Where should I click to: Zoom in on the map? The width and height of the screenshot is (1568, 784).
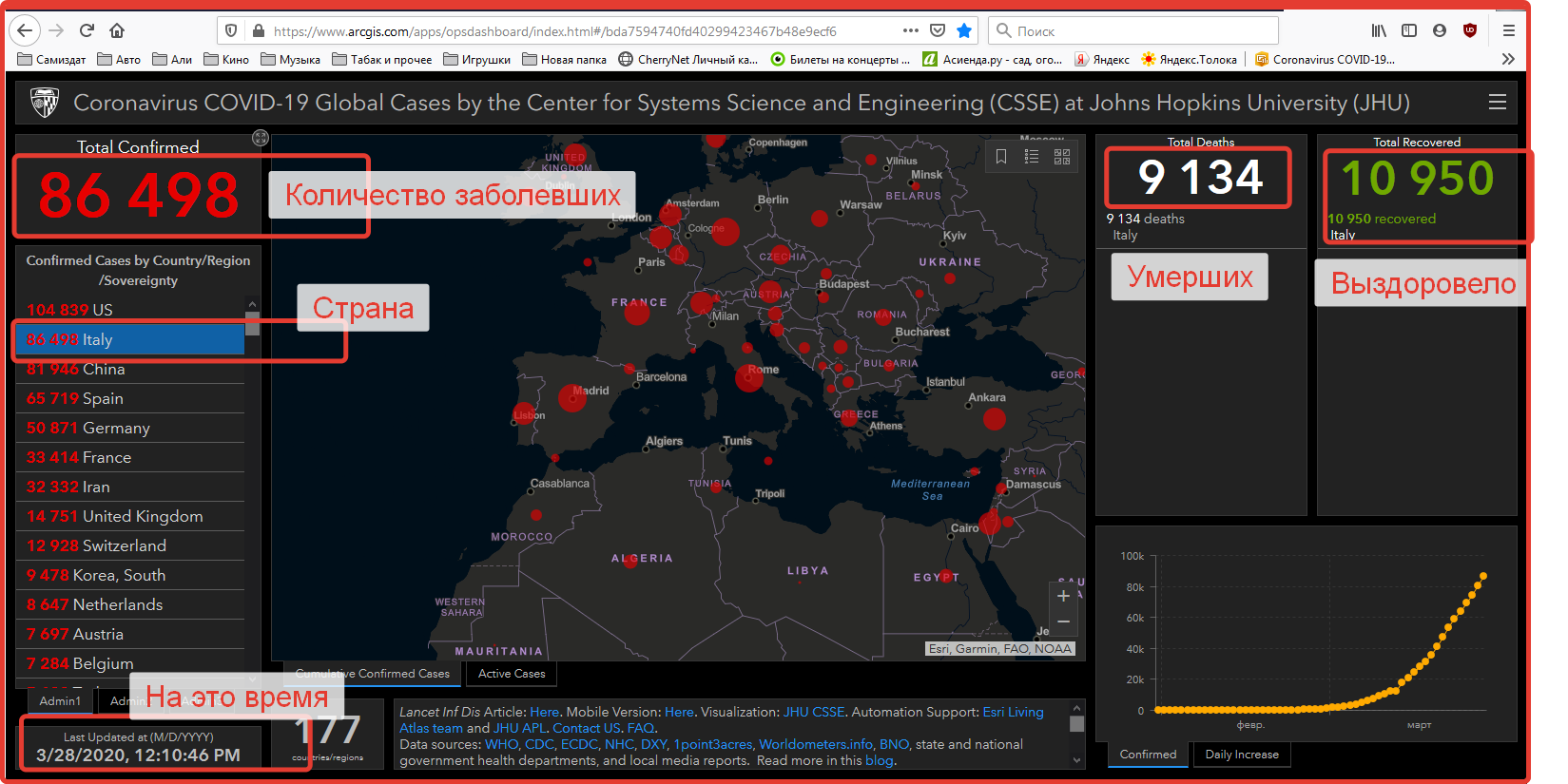(1063, 596)
